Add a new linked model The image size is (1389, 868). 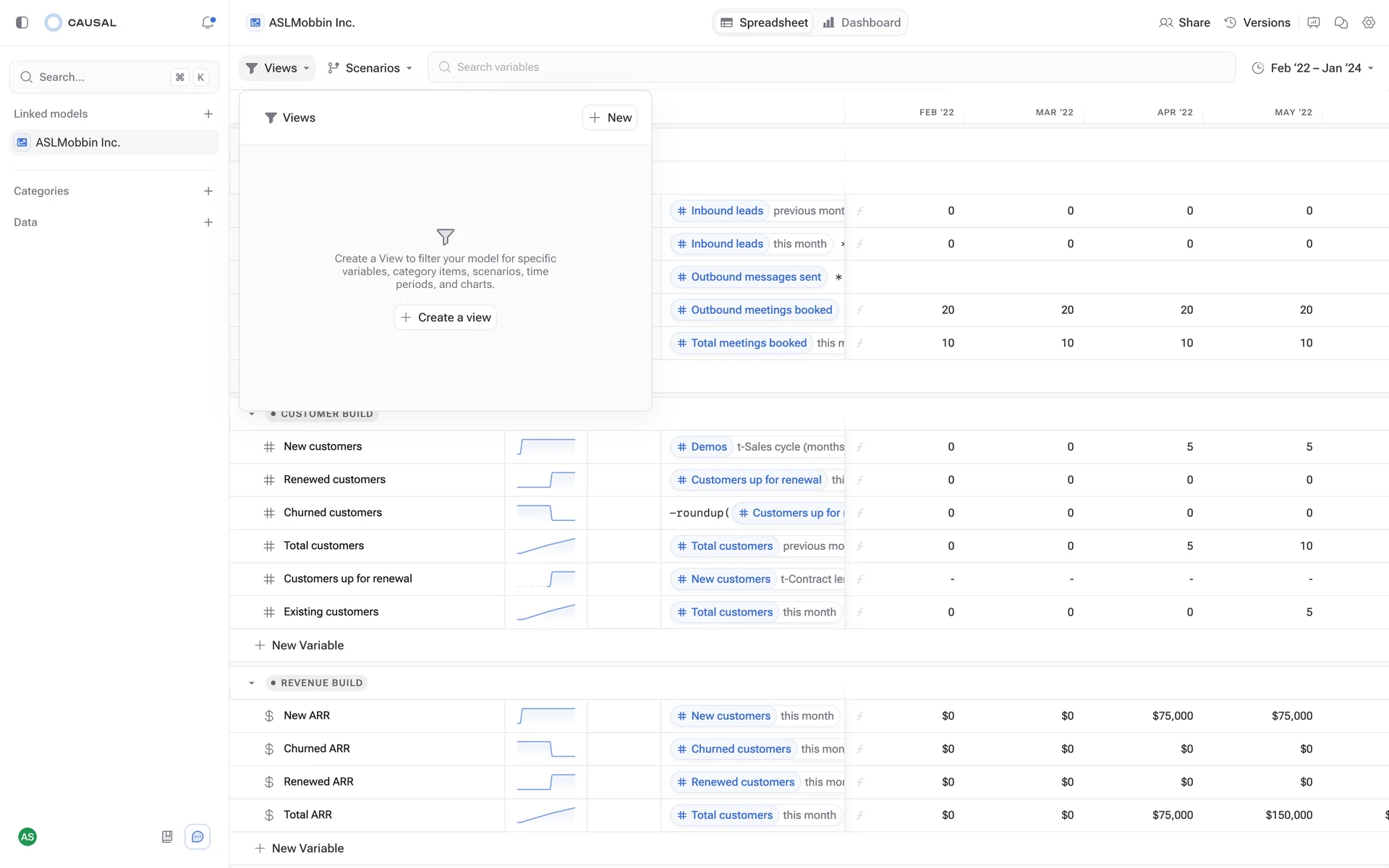pos(208,114)
